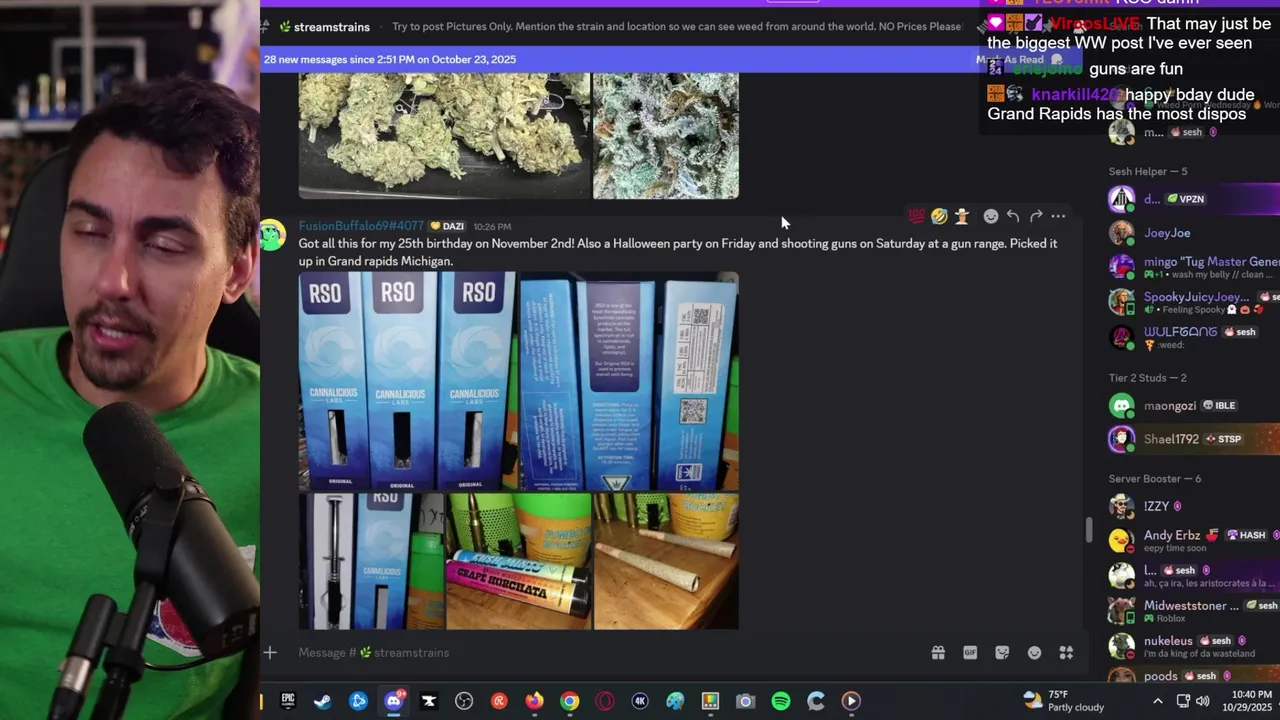Open the weather widget showing 75°F
1280x720 pixels.
click(1064, 701)
